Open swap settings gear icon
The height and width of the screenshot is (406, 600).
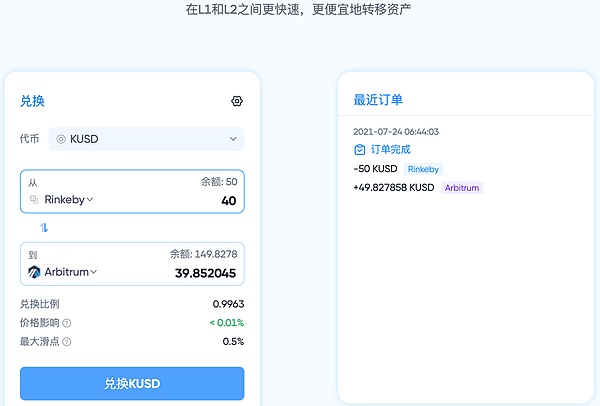(237, 101)
